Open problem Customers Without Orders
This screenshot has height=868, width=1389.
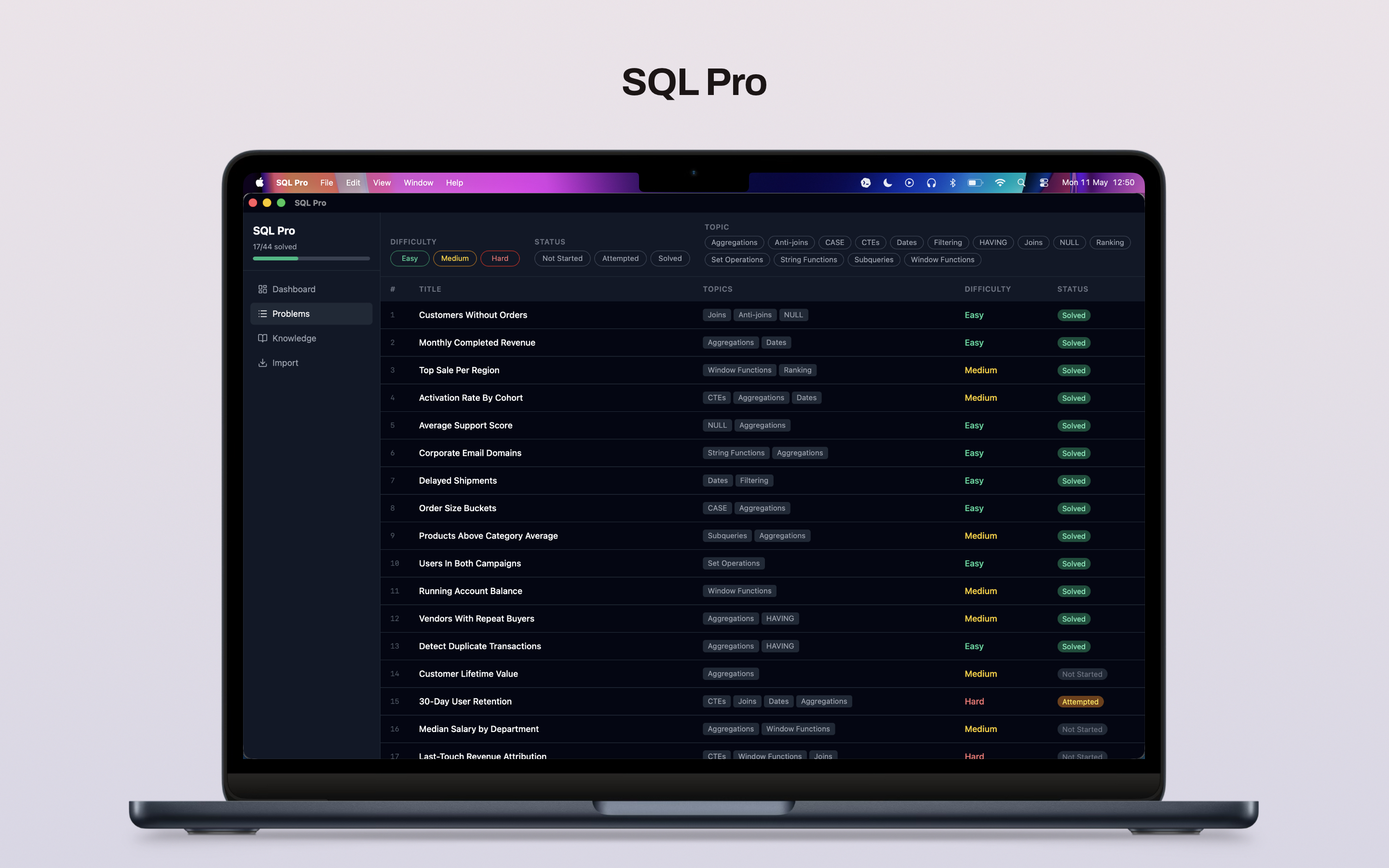762,315
